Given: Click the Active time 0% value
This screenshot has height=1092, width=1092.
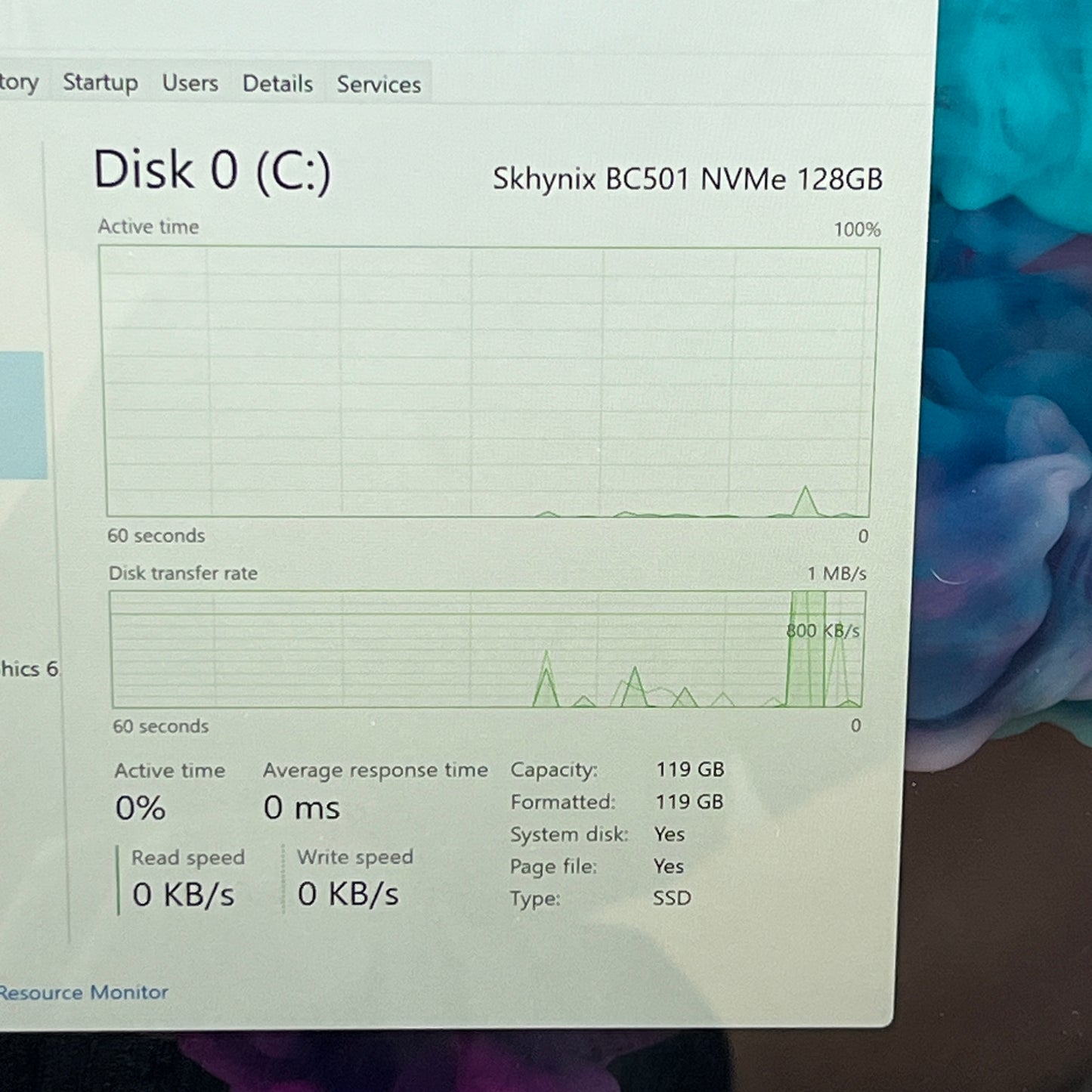Looking at the screenshot, I should (141, 809).
